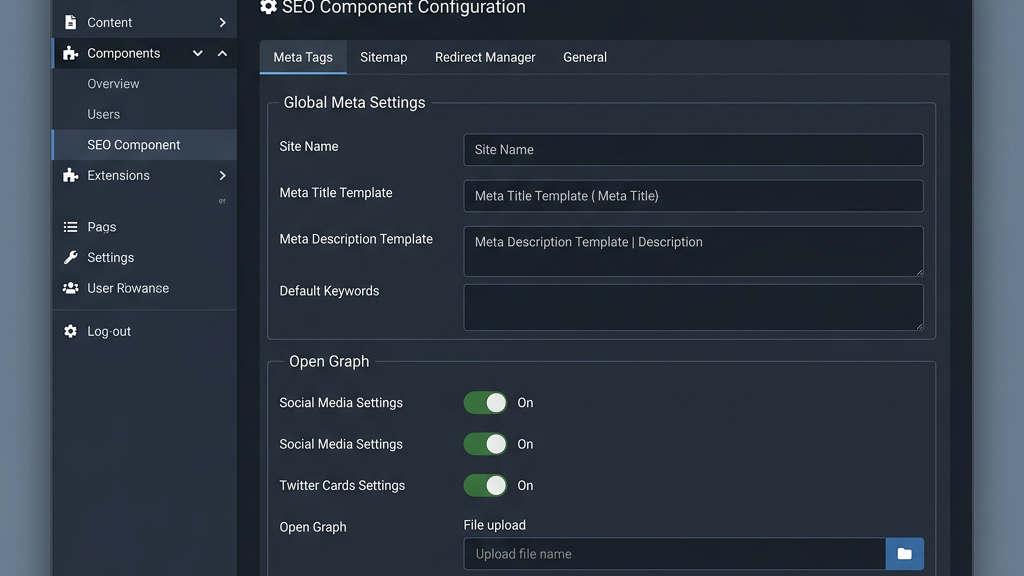
Task: Expand the Content menu chevron
Action: pyautogui.click(x=222, y=22)
